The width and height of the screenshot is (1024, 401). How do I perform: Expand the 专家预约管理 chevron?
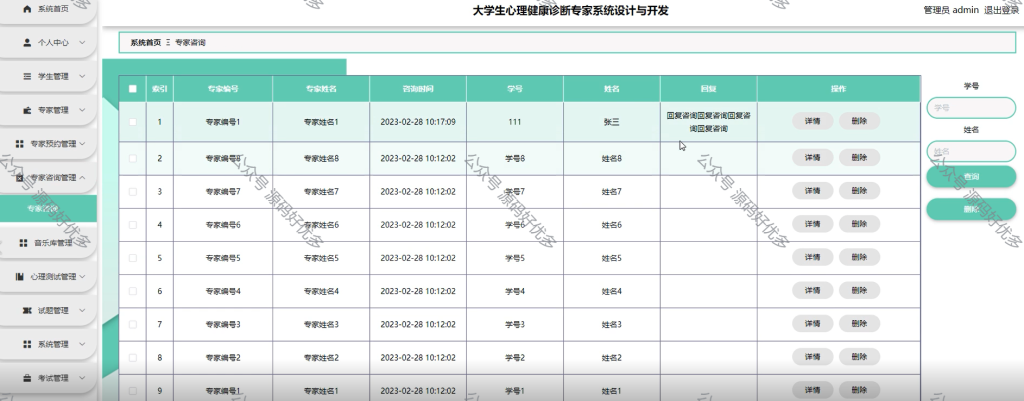click(x=82, y=144)
